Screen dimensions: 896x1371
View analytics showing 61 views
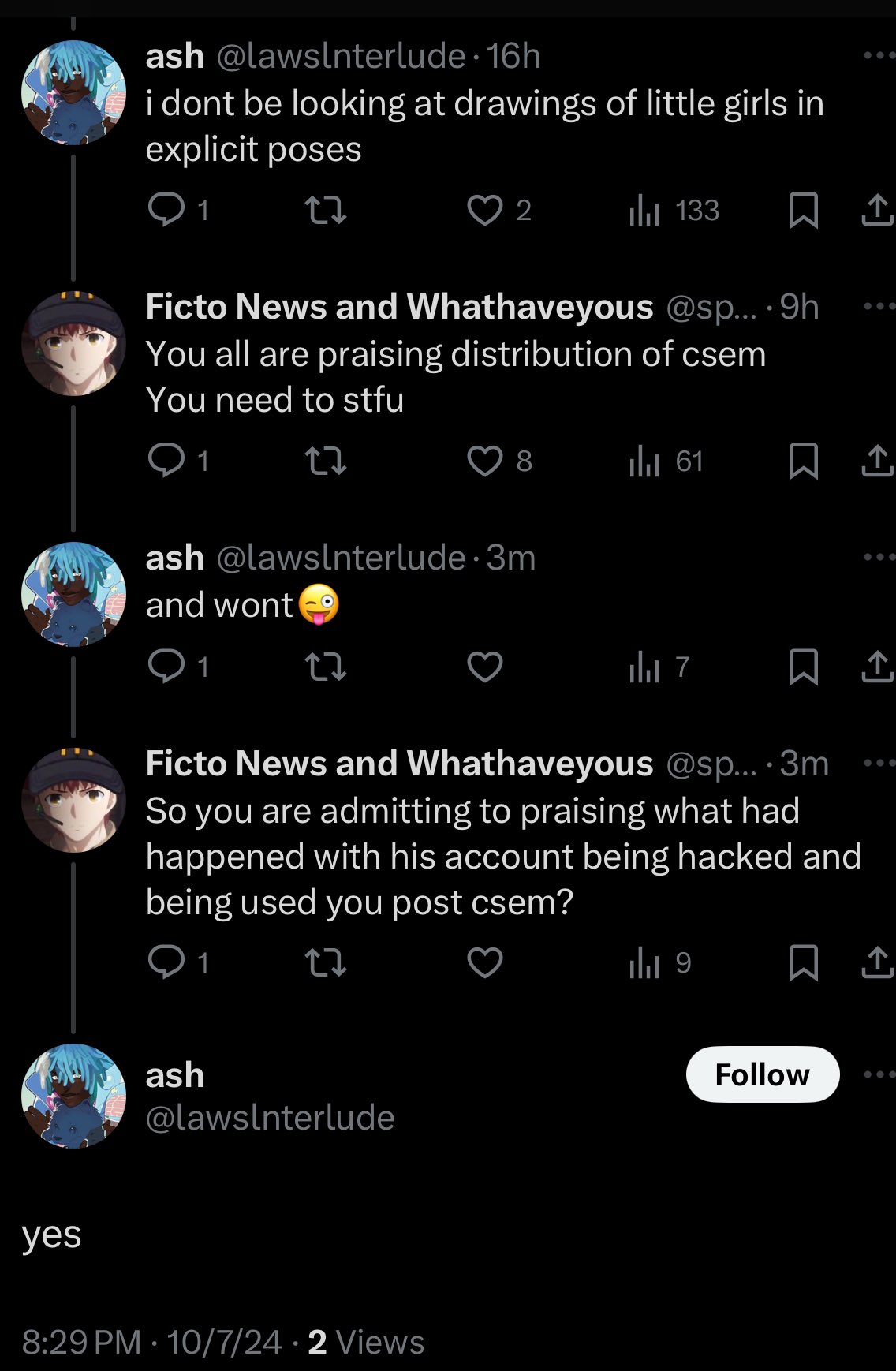pos(666,461)
